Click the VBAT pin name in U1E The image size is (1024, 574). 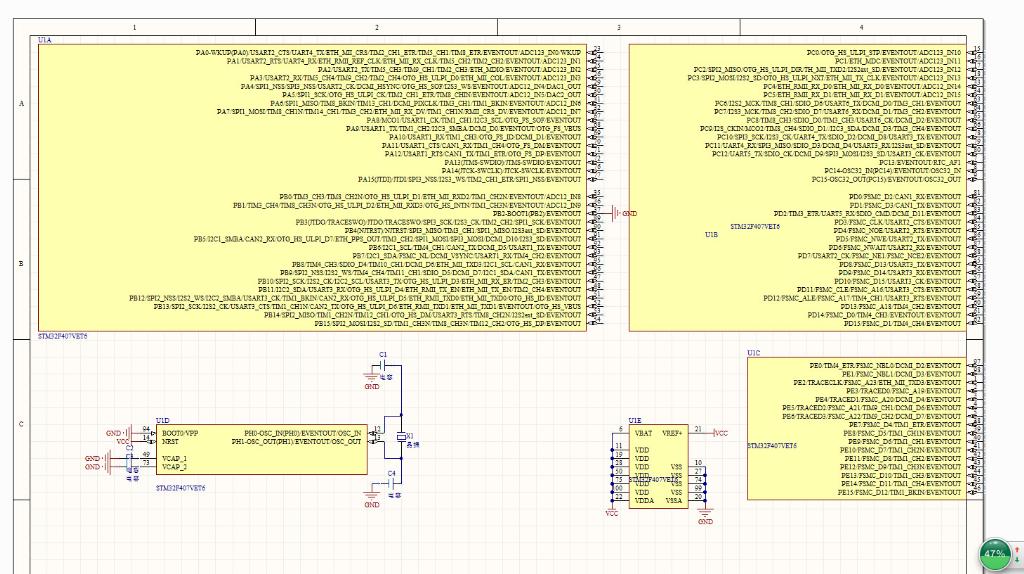pyautogui.click(x=643, y=433)
